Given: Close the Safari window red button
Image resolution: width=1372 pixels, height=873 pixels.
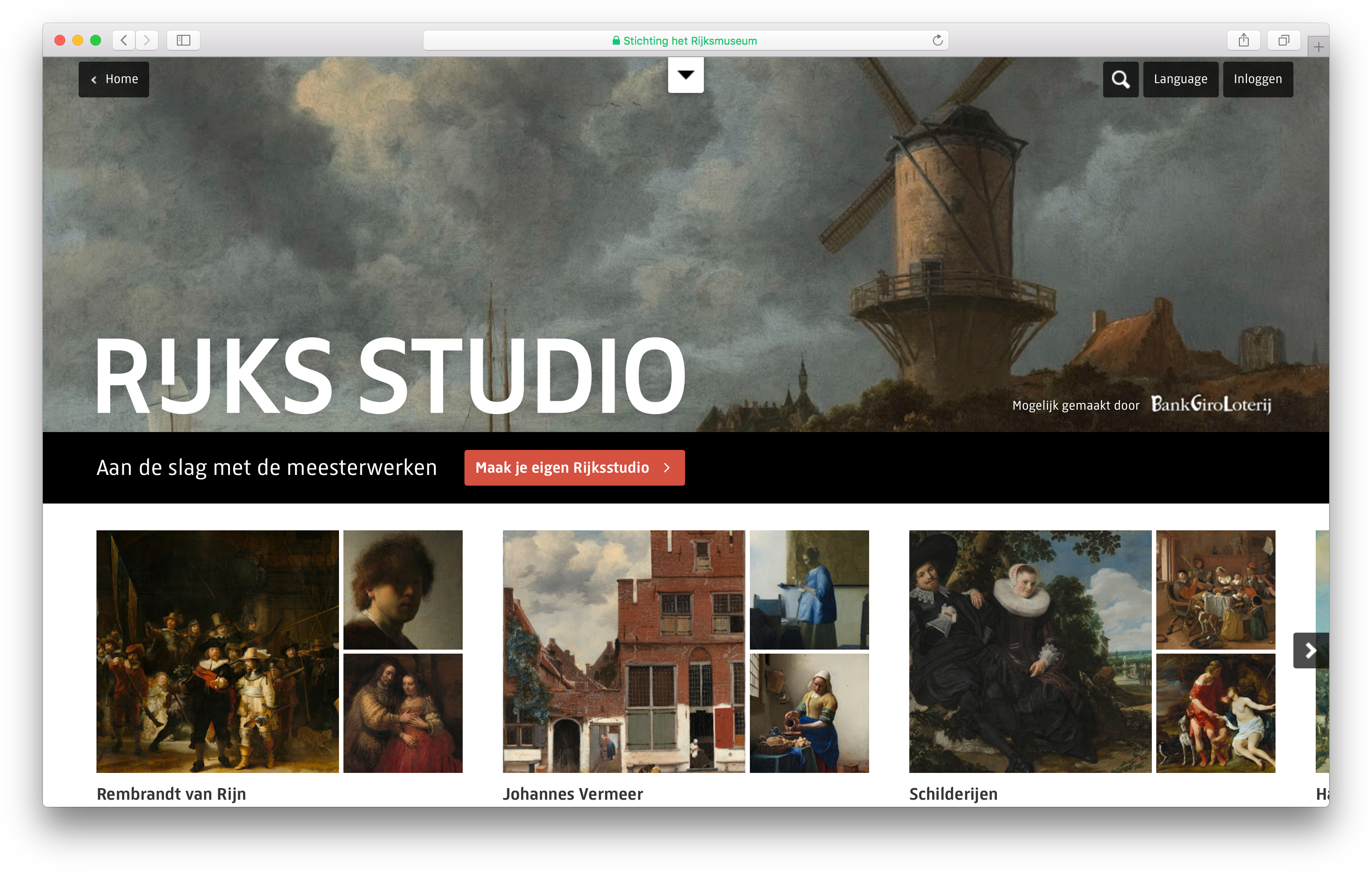Looking at the screenshot, I should point(60,41).
